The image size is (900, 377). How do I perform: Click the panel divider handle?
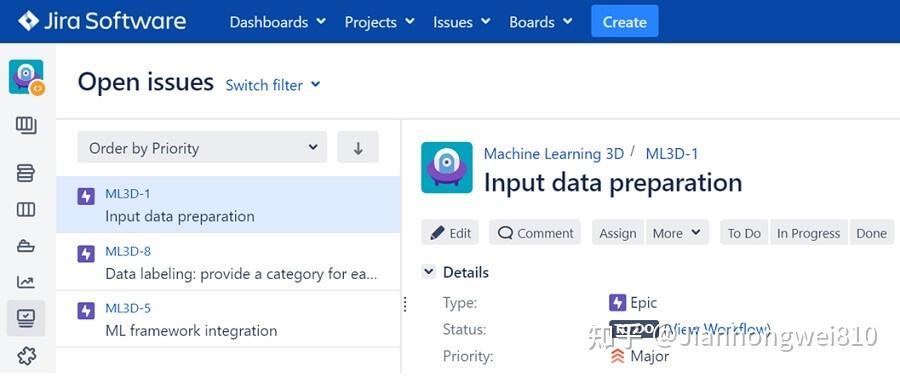[405, 304]
